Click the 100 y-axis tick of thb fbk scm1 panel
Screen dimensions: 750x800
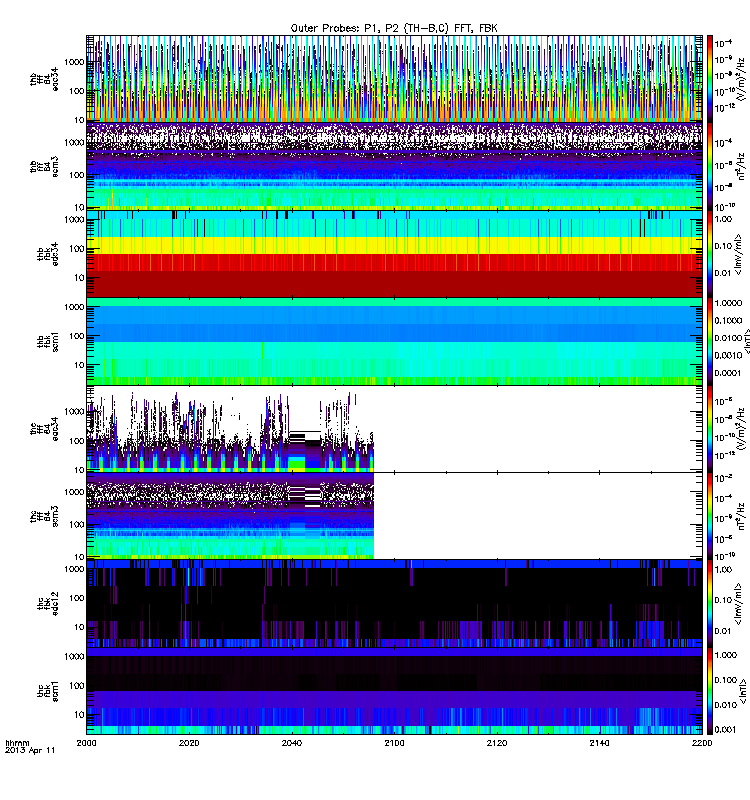click(77, 336)
